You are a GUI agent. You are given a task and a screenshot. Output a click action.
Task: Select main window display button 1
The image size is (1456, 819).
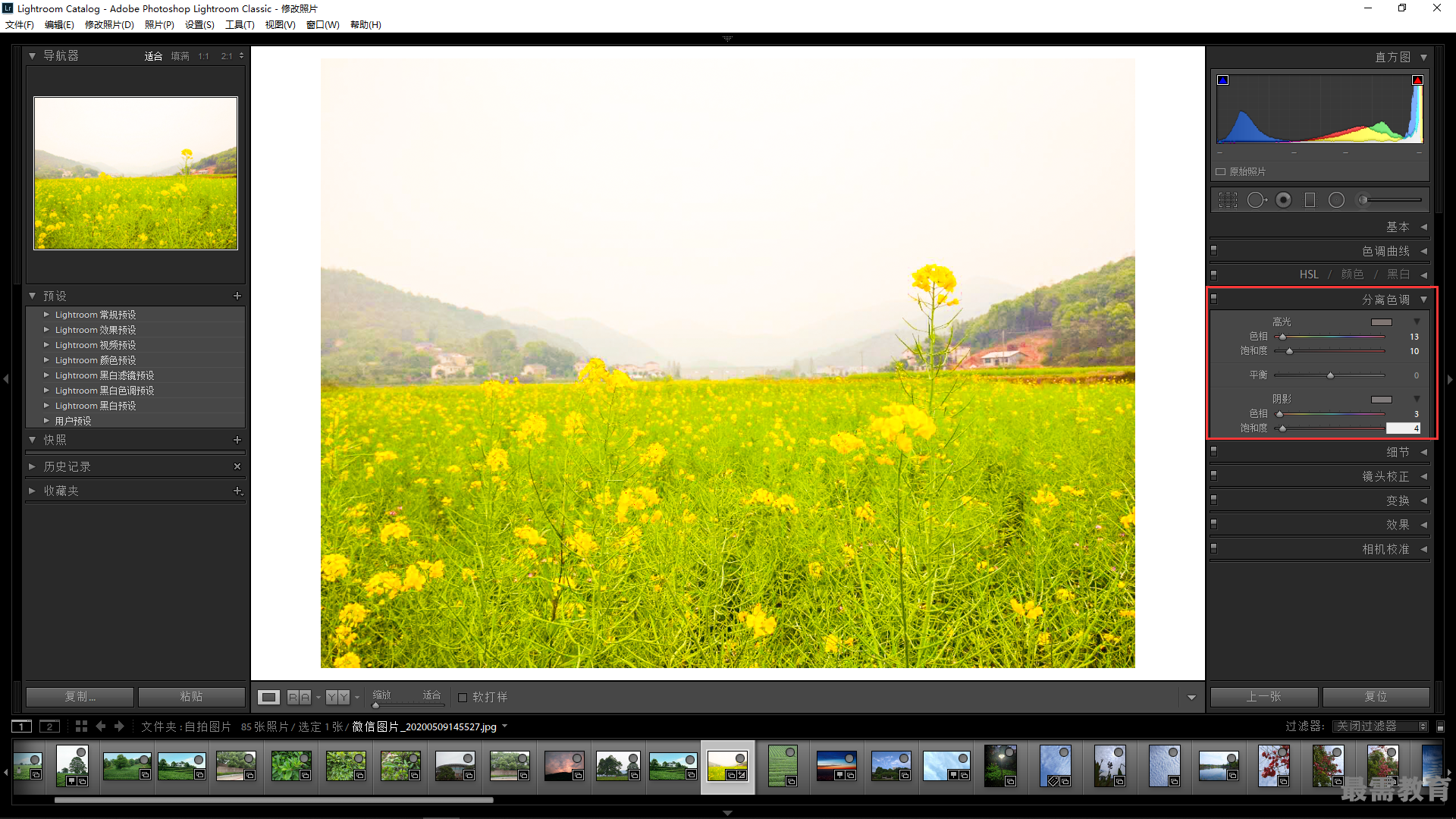22,726
